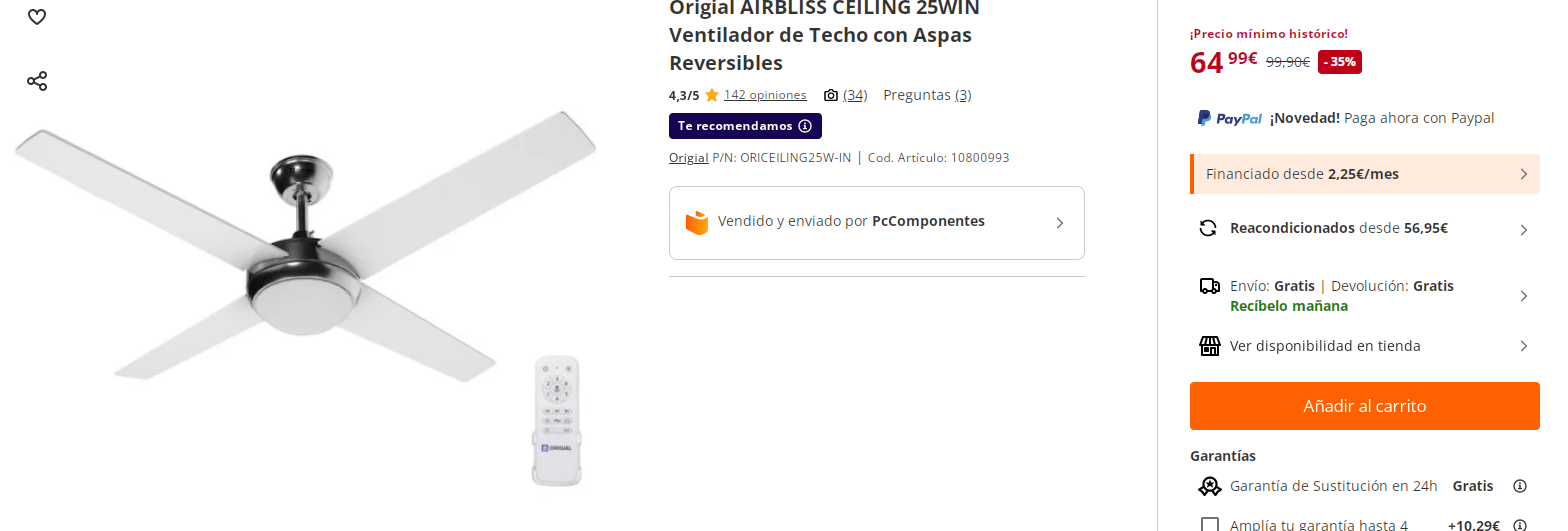
Task: Open the Preguntas (3) link
Action: click(x=927, y=95)
